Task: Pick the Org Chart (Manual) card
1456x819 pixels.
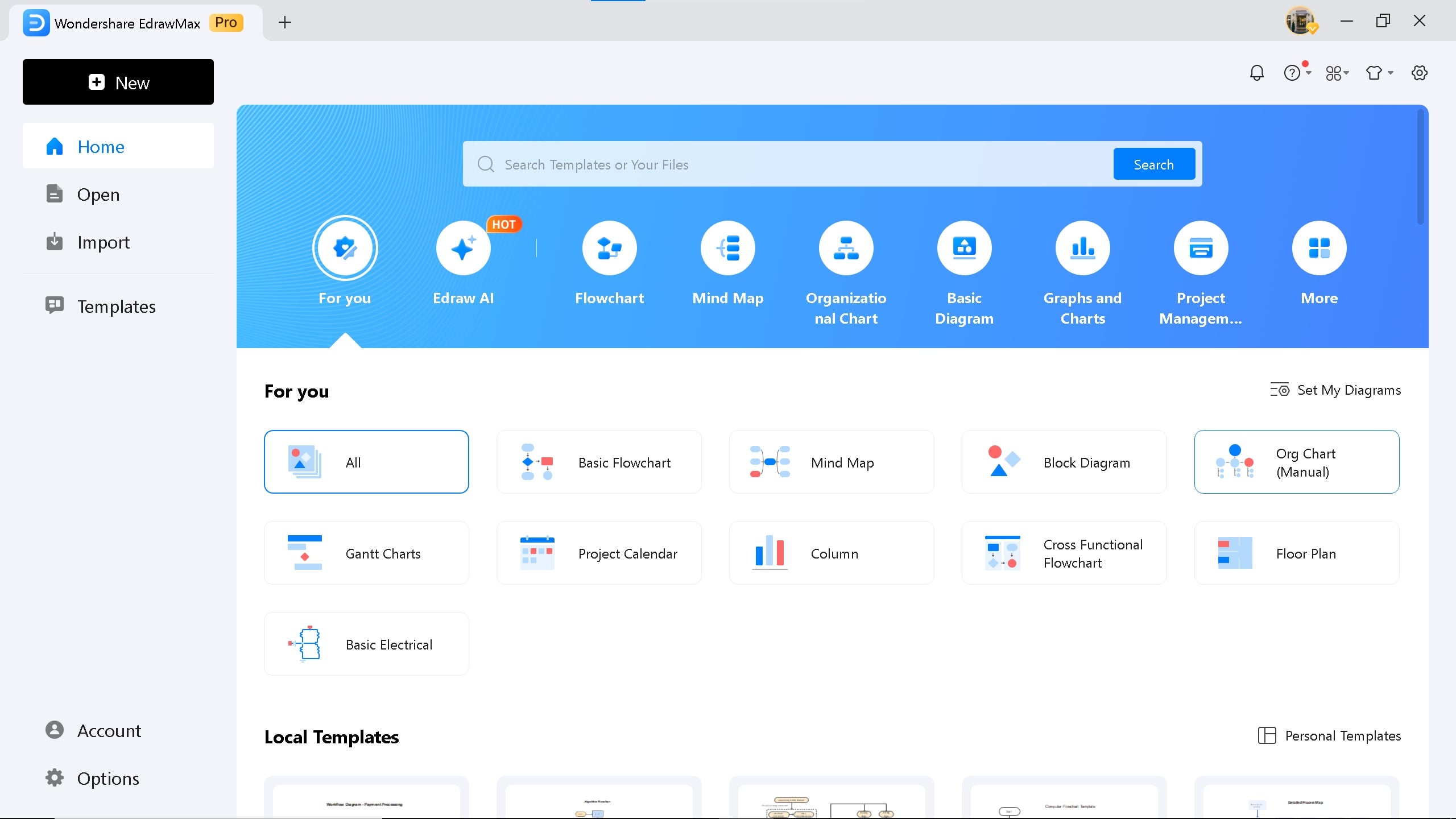Action: [1297, 462]
